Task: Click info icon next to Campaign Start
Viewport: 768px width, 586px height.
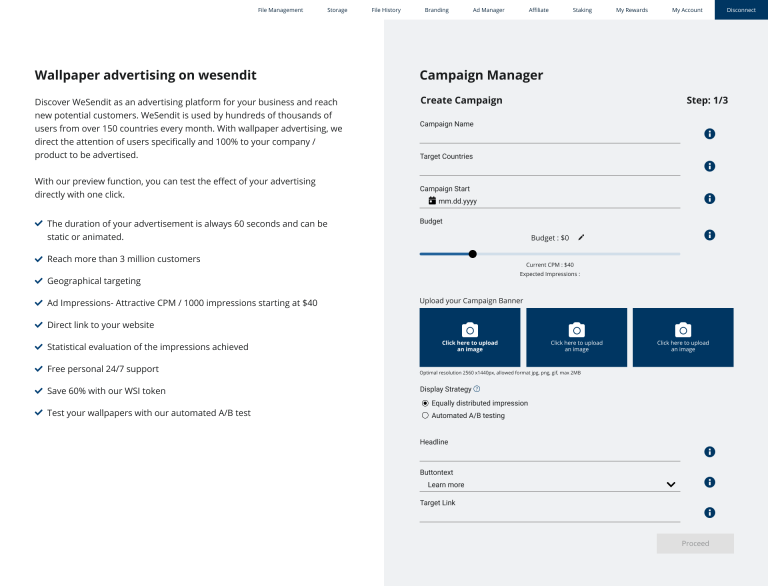Action: (709, 198)
